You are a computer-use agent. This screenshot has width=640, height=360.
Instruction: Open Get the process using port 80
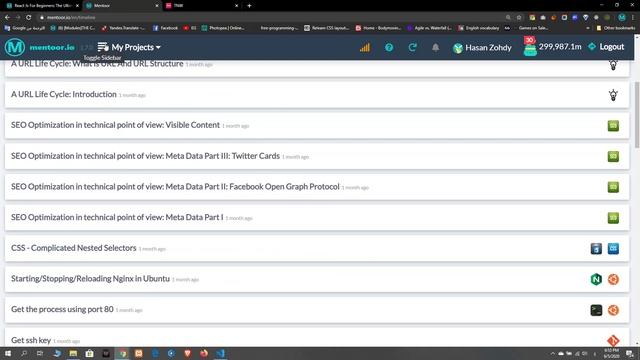tap(62, 309)
